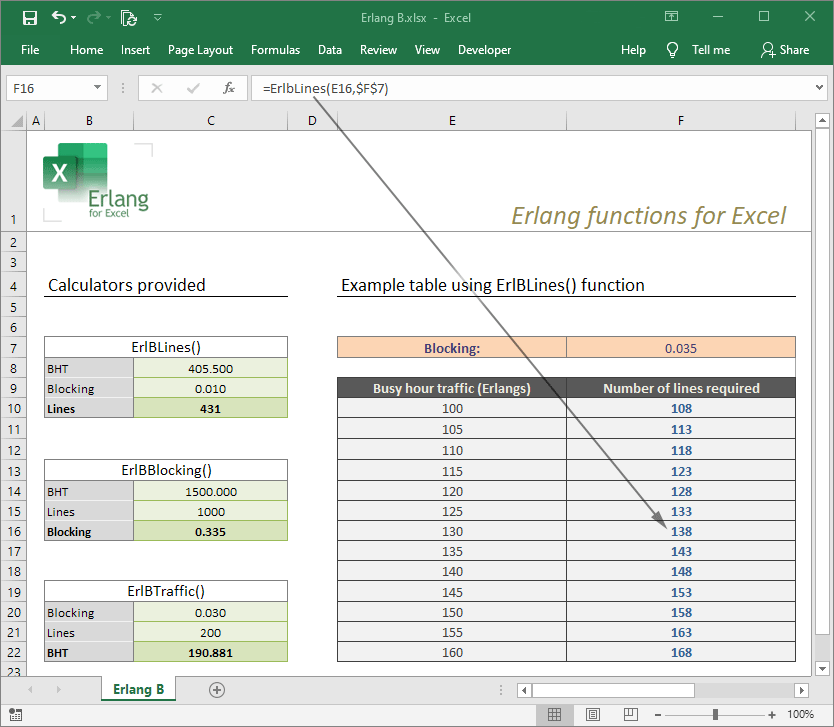Switch to the Formulas ribbon tab
The width and height of the screenshot is (834, 727).
pos(275,50)
